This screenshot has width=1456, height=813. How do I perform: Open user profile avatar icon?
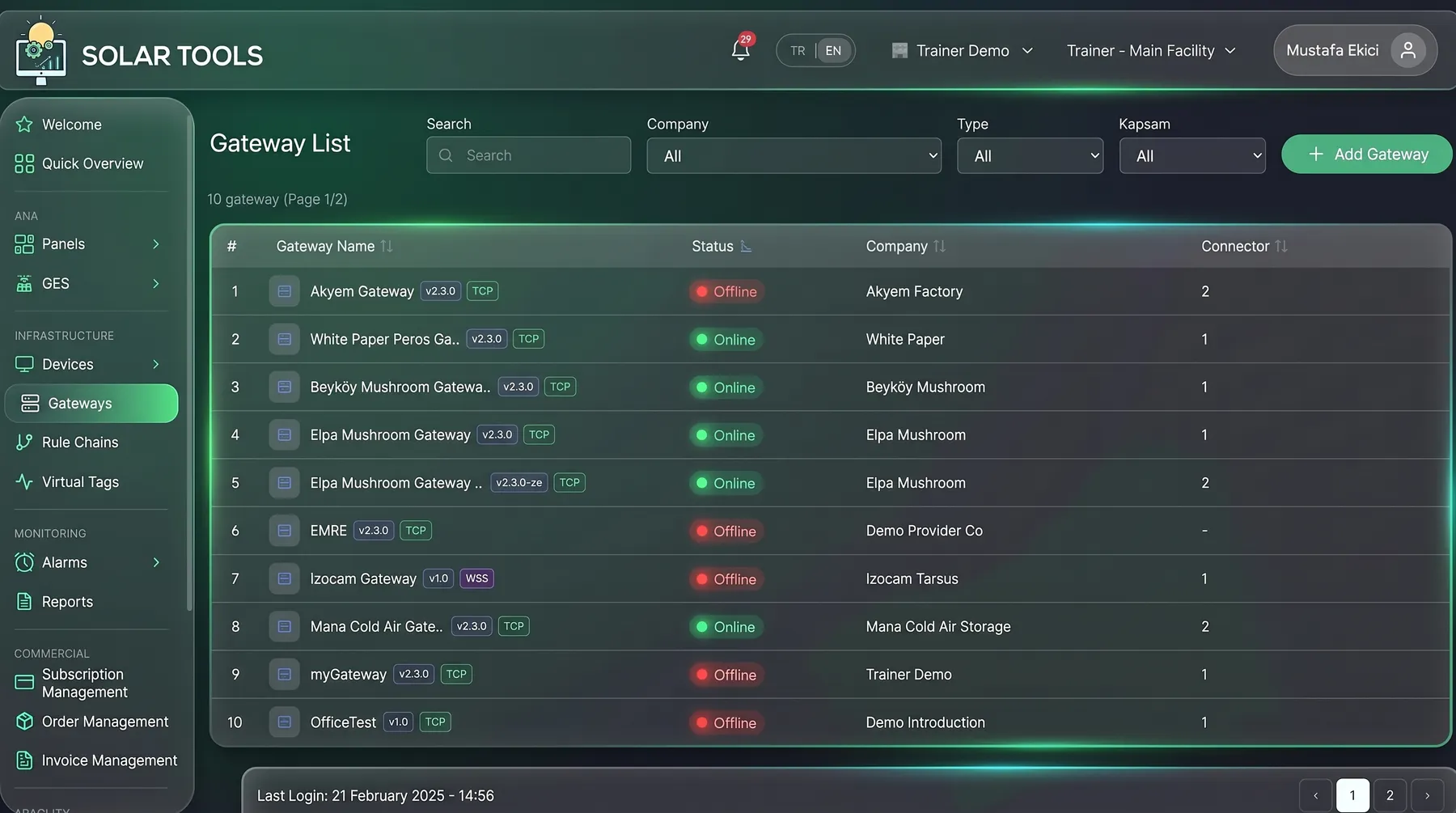pos(1407,50)
